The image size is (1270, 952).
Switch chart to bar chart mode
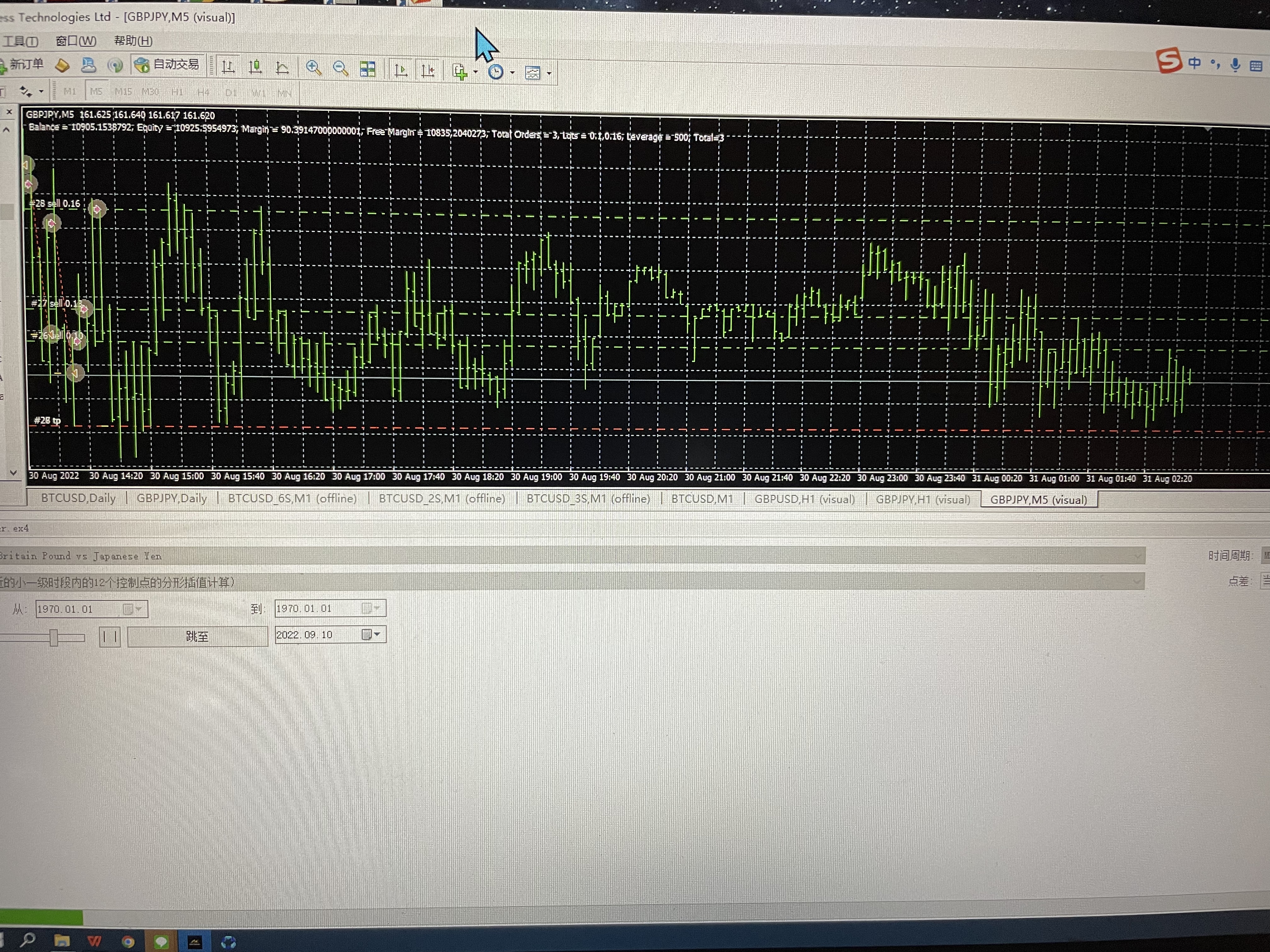click(x=228, y=67)
